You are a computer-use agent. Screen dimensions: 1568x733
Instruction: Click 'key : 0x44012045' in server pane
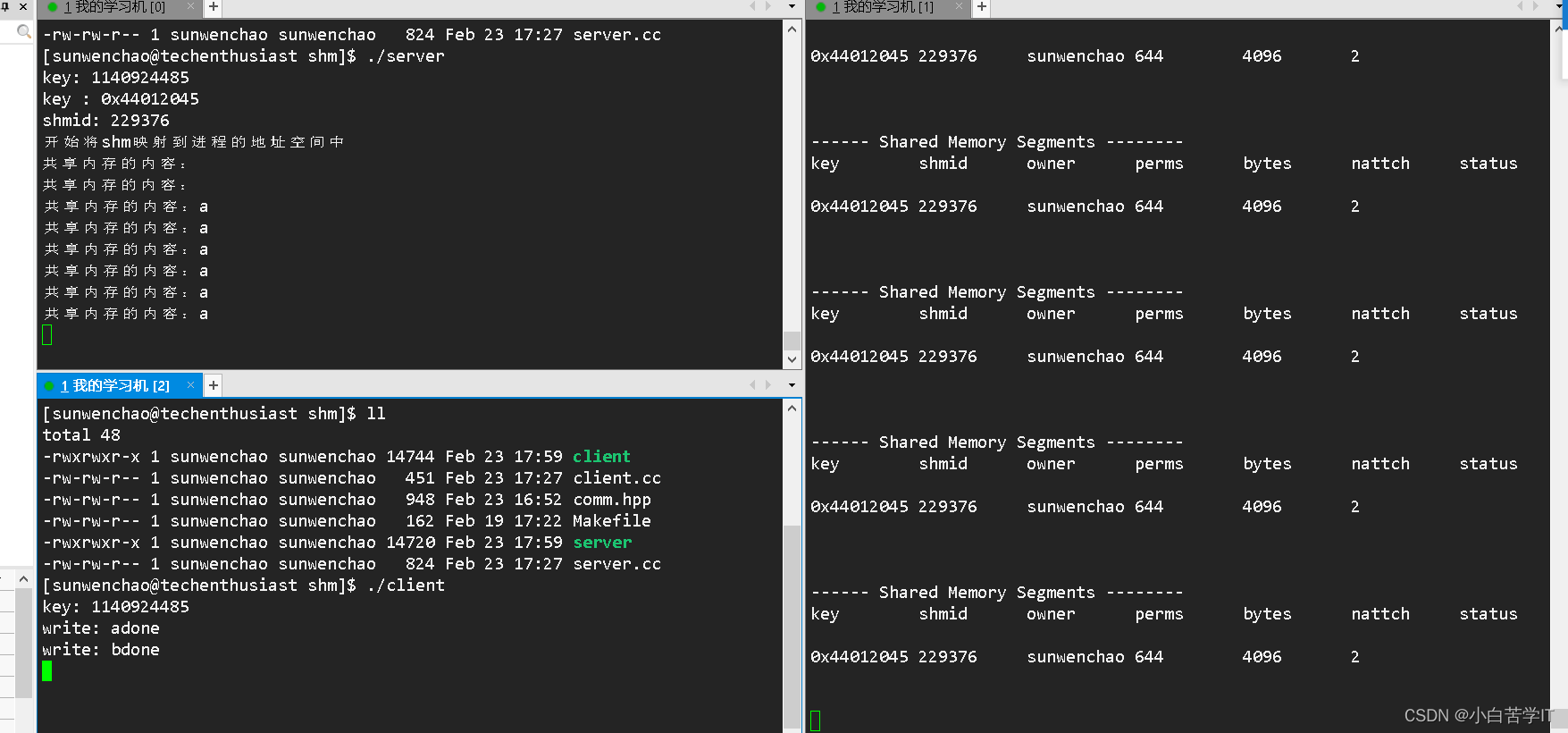coord(121,99)
